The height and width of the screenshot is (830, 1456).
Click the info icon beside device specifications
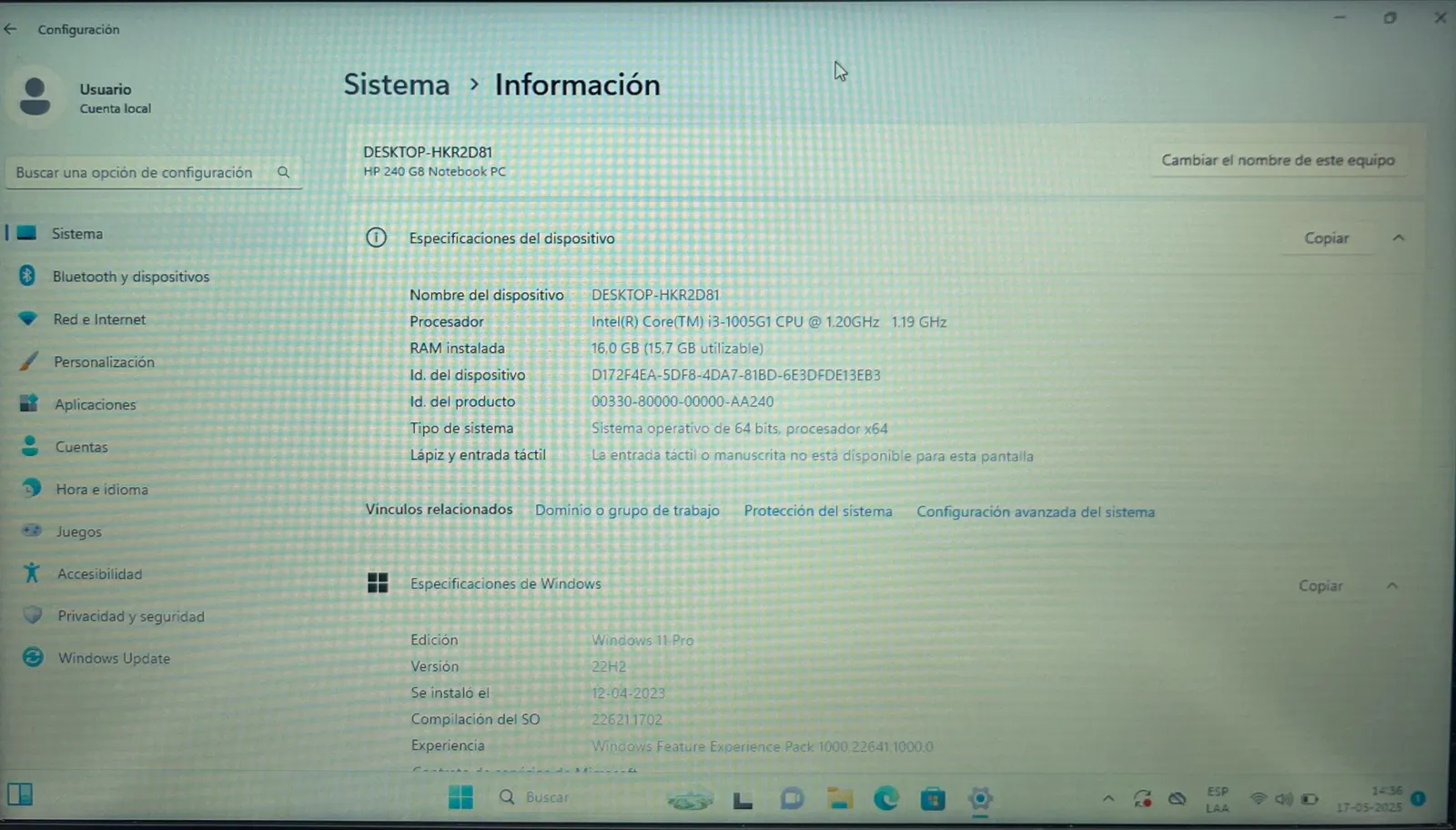tap(376, 238)
